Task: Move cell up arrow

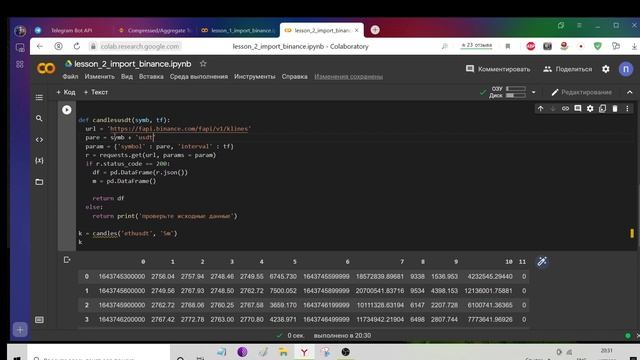Action: pyautogui.click(x=540, y=109)
